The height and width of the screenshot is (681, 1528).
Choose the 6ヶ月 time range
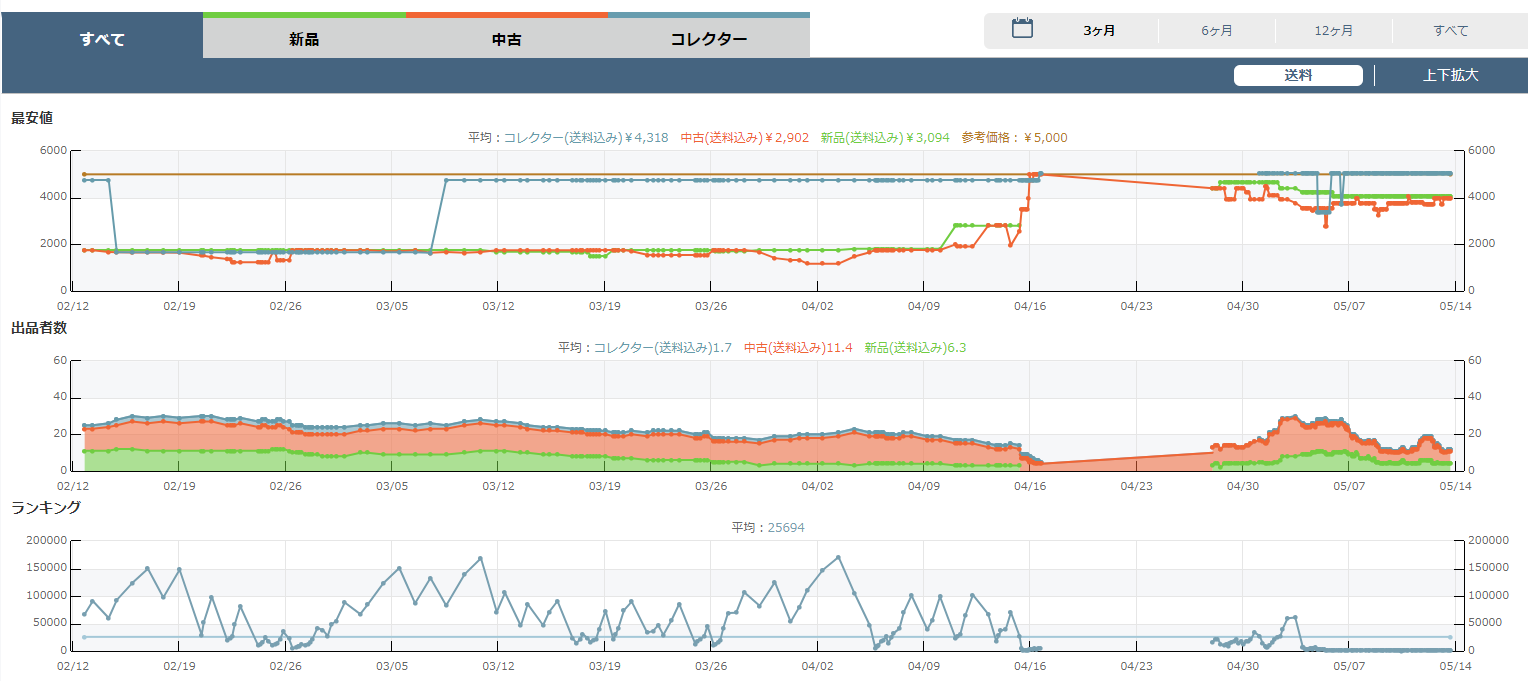1216,31
